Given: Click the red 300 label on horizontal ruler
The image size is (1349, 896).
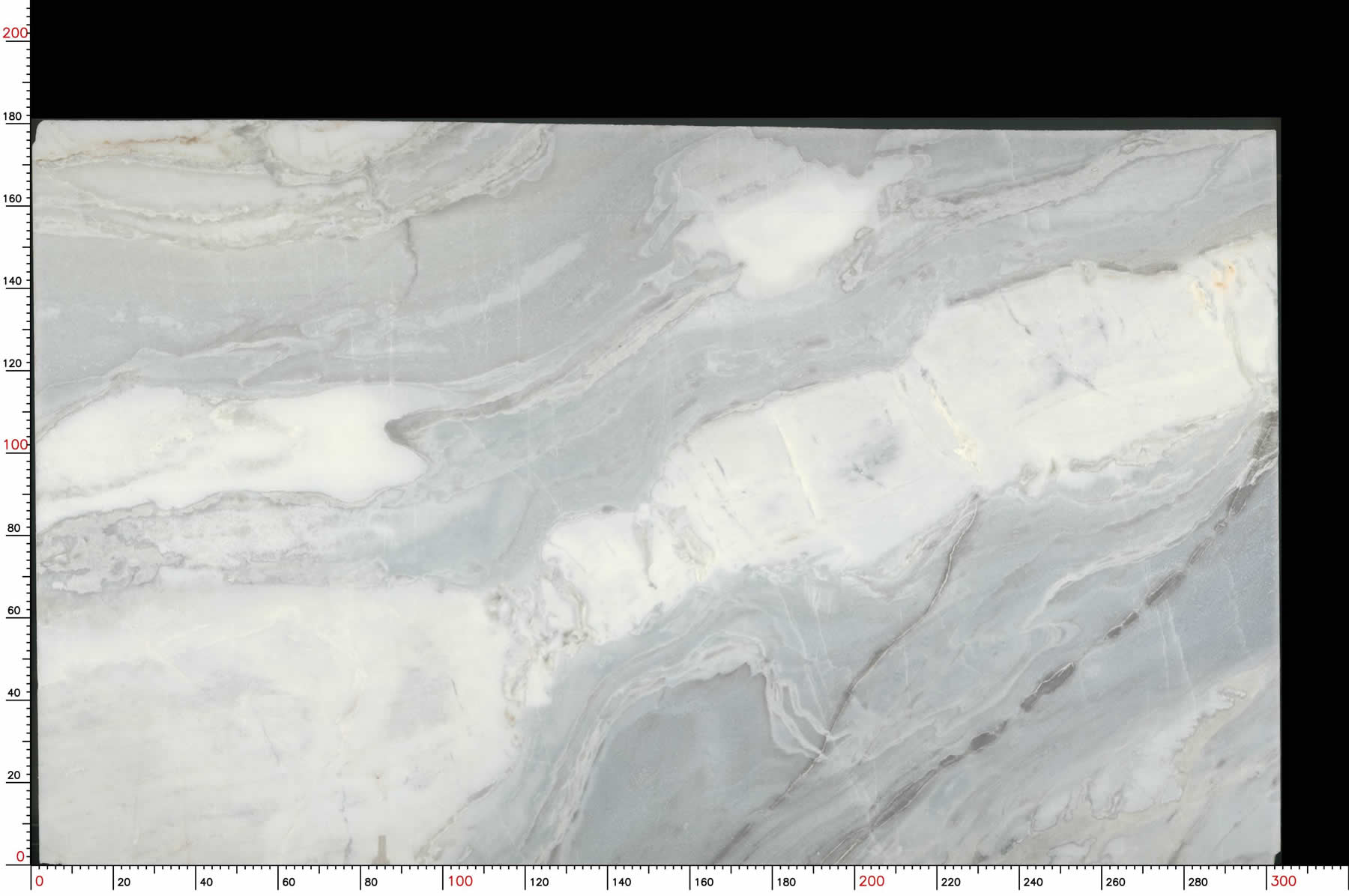Looking at the screenshot, I should [x=1283, y=881].
